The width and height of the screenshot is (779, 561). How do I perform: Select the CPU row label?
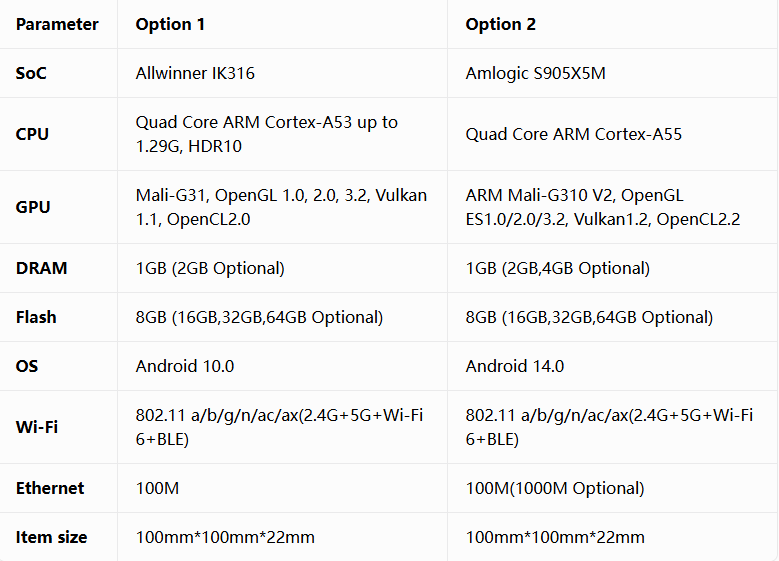32,134
